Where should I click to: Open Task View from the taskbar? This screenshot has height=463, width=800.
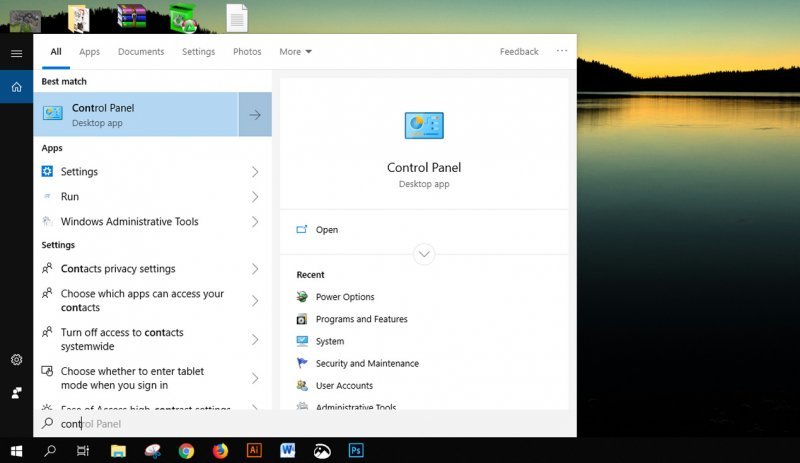(x=83, y=451)
